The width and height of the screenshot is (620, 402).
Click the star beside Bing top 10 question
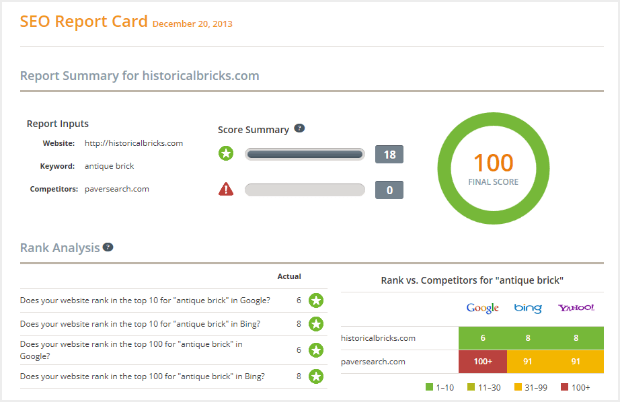(316, 324)
